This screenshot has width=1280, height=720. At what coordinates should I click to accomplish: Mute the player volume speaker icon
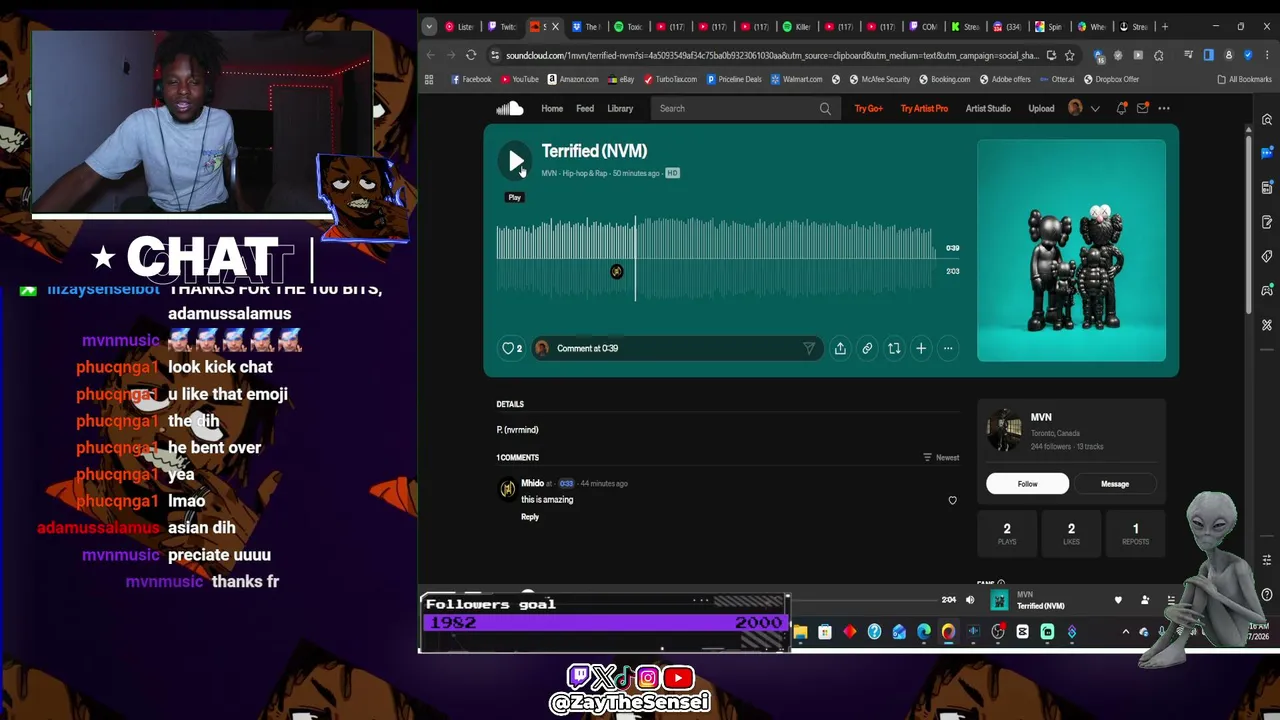970,600
